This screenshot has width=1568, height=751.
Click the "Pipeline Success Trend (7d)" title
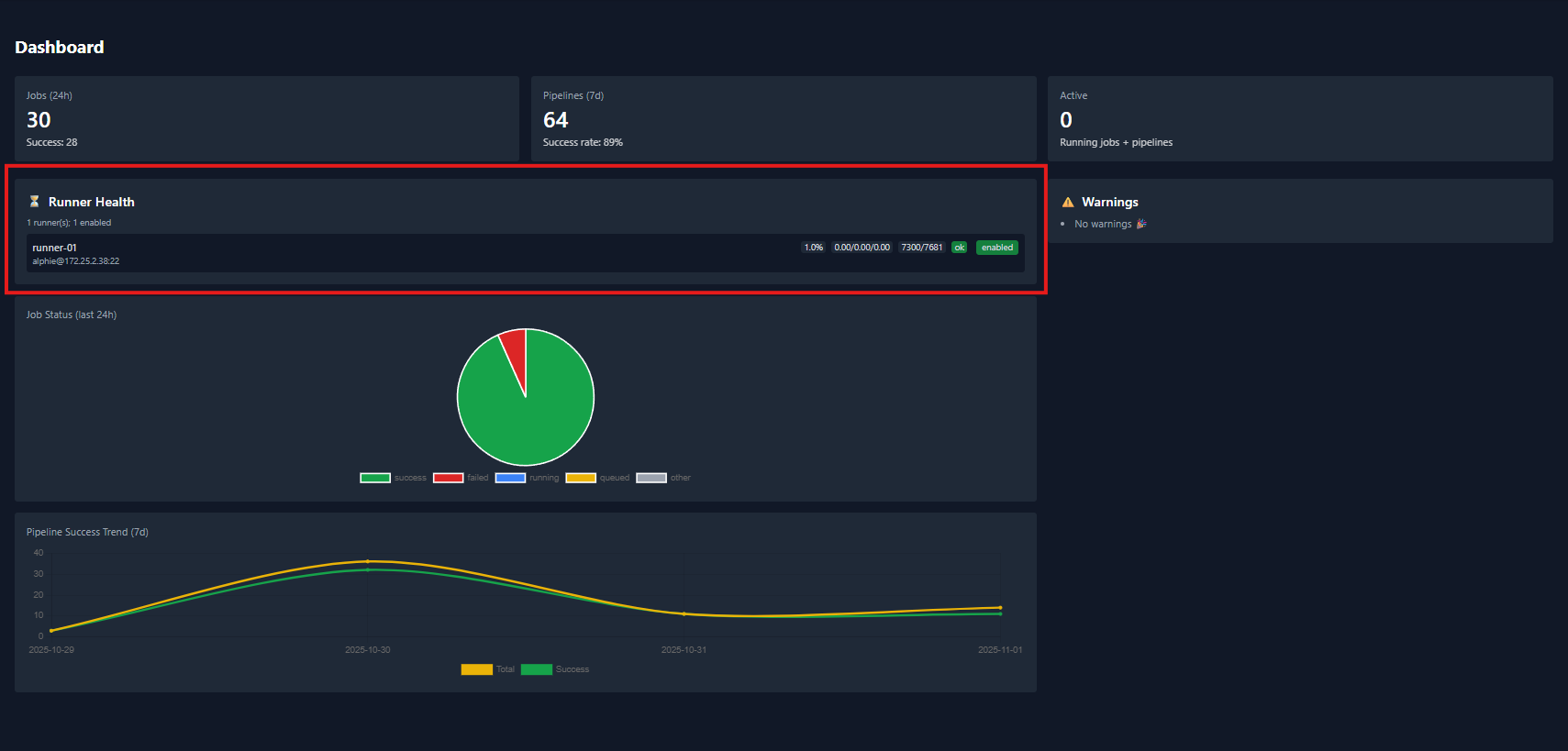pos(87,532)
